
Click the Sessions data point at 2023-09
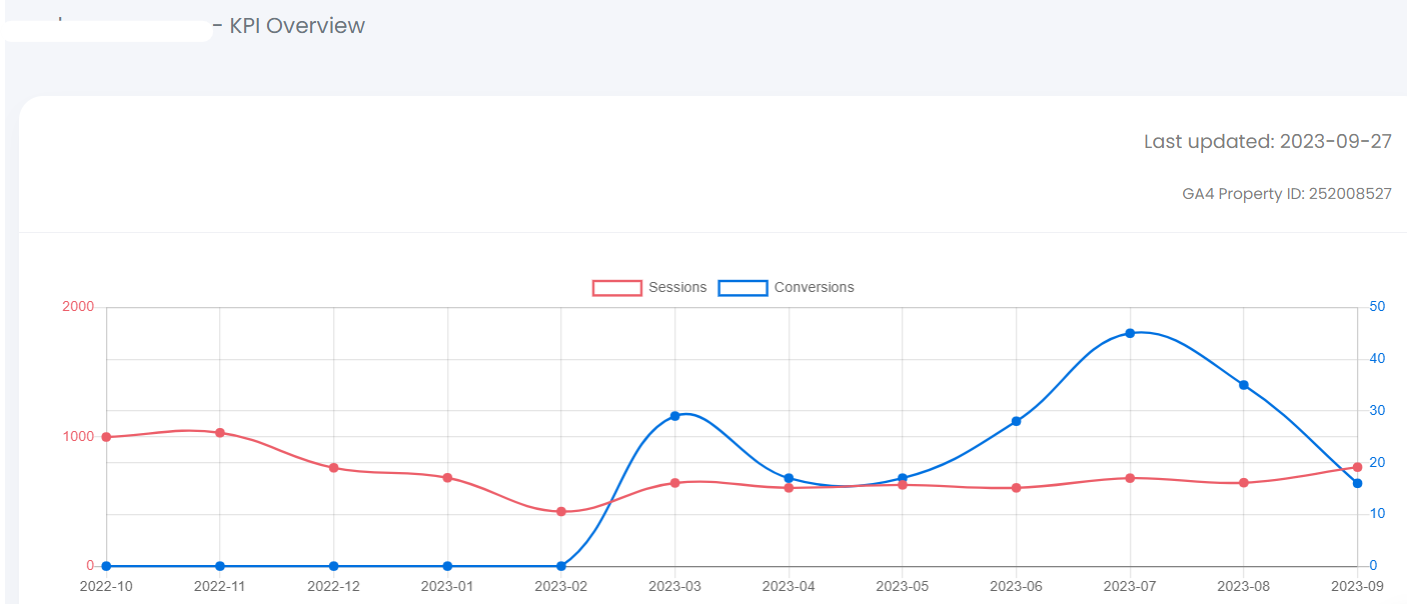click(x=1357, y=467)
